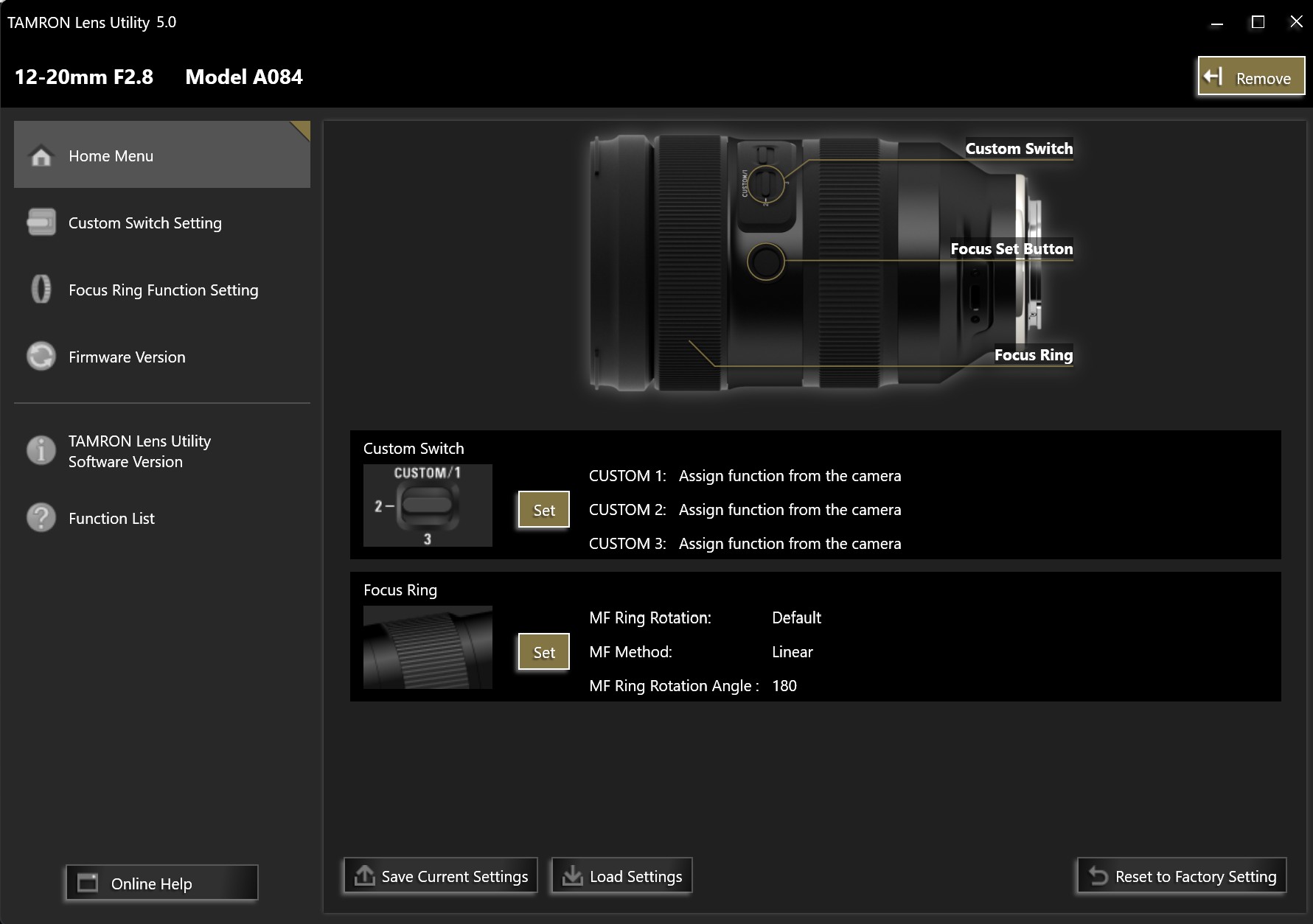Image resolution: width=1313 pixels, height=924 pixels.
Task: Save Current Settings to file
Action: tap(441, 876)
